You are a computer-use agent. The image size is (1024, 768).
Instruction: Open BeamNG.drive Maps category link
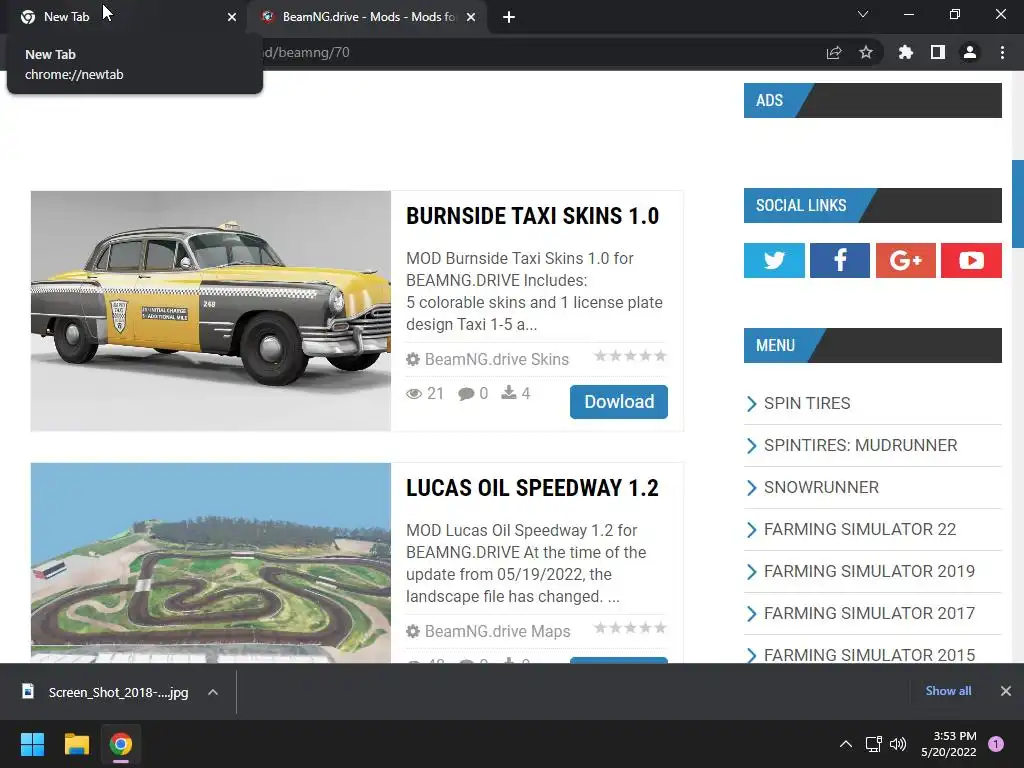(x=497, y=632)
